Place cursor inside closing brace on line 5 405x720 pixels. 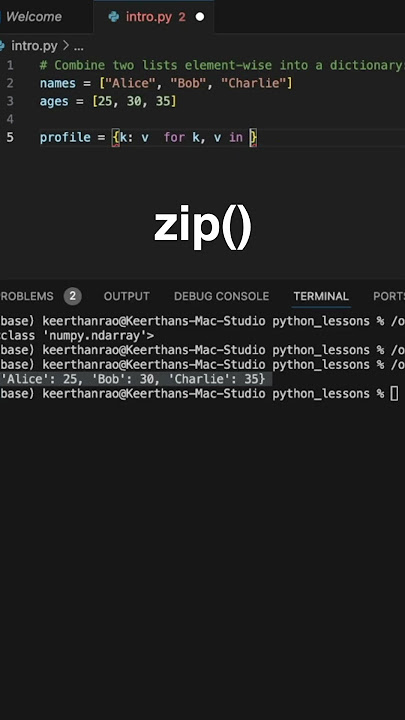click(x=253, y=137)
